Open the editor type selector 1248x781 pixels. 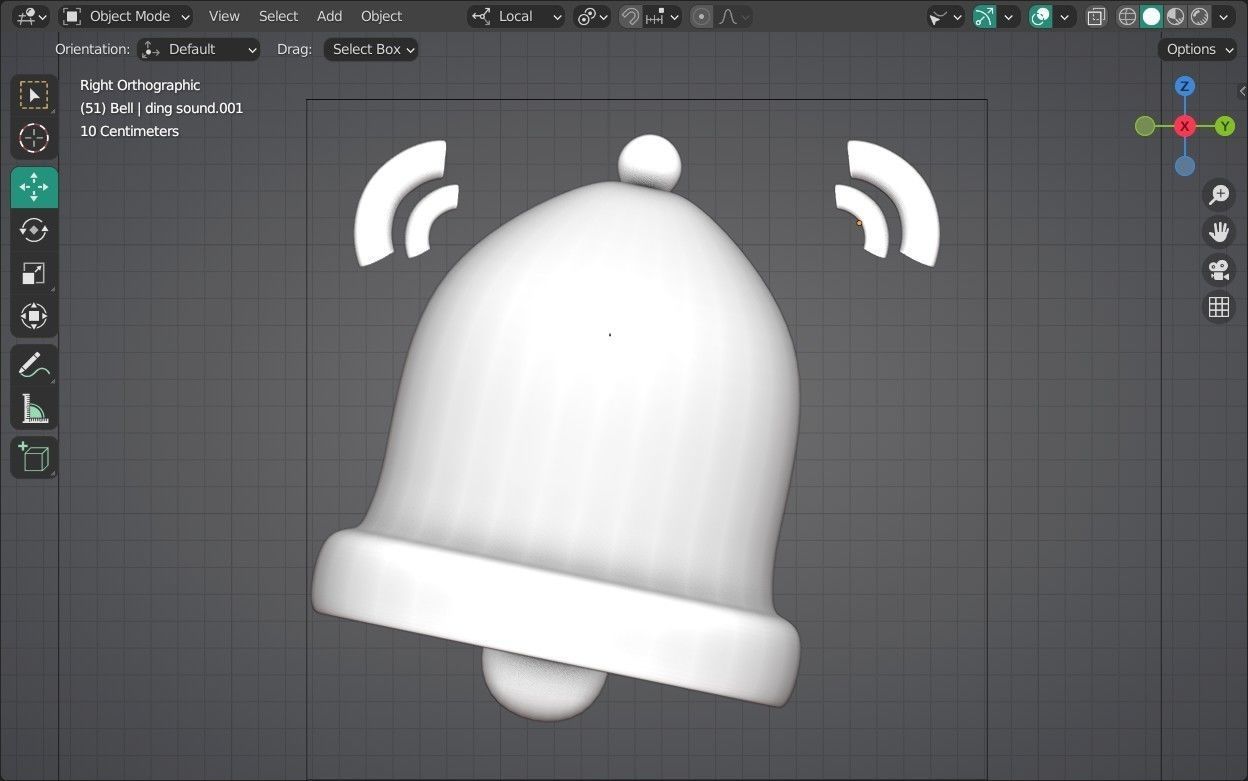pyautogui.click(x=31, y=16)
